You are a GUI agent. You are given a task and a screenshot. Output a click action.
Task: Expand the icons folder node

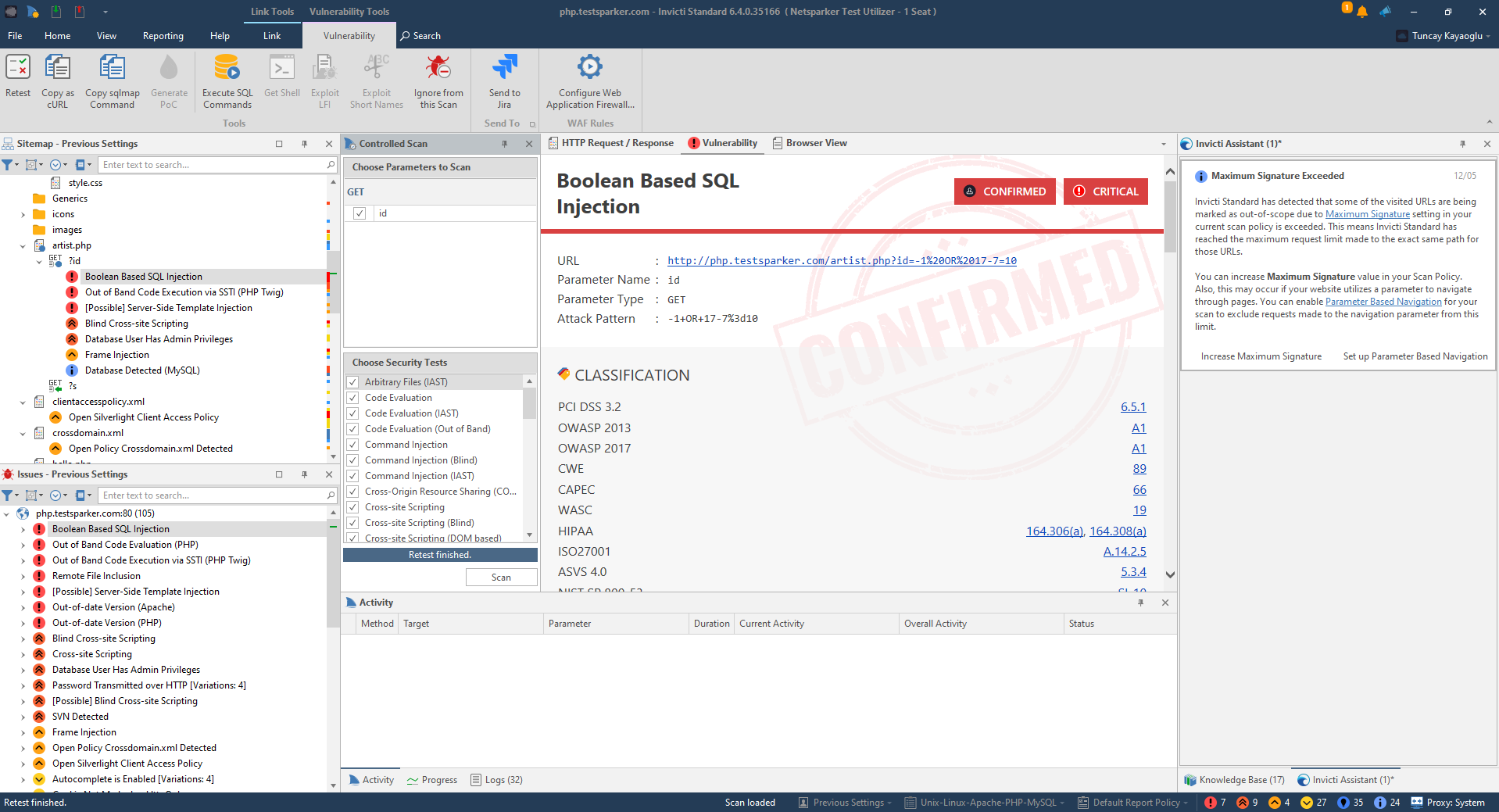tap(23, 214)
